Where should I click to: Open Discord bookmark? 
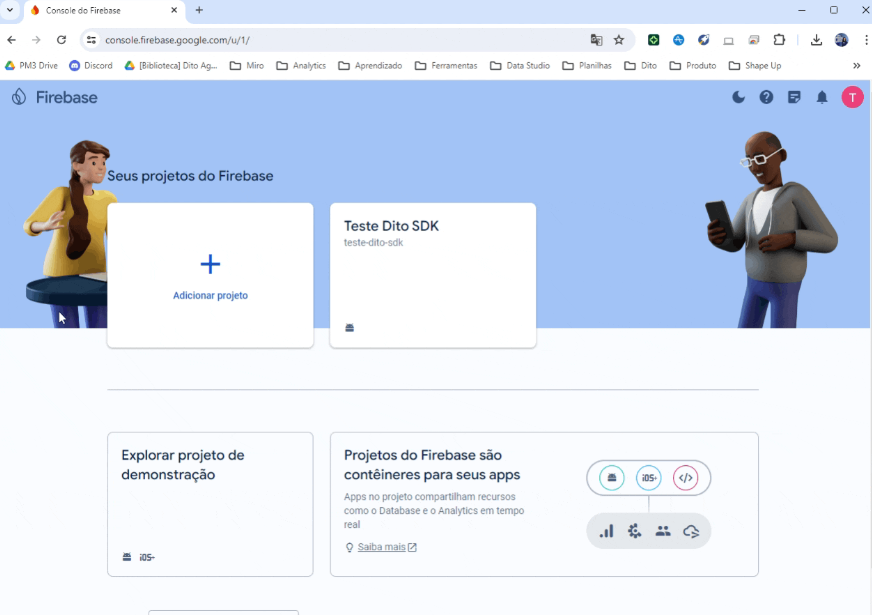tap(91, 66)
